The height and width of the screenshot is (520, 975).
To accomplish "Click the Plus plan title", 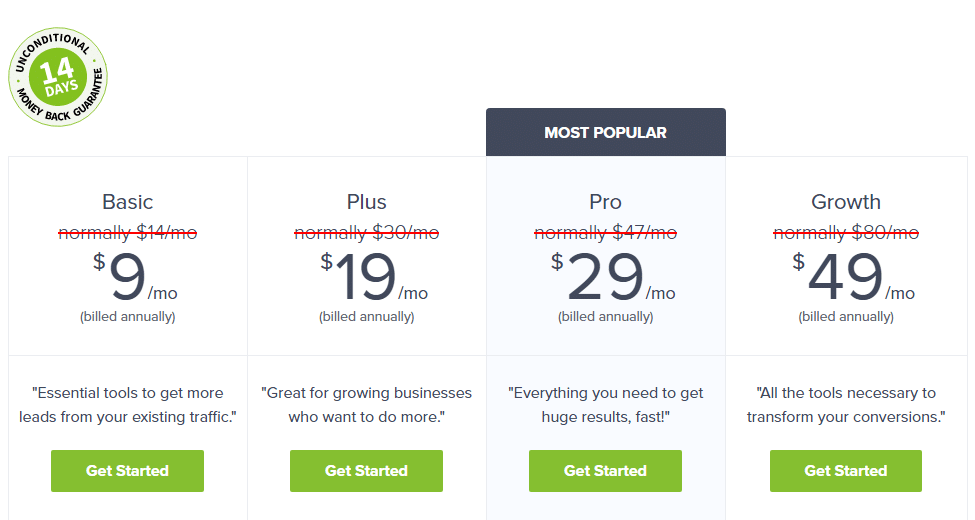I will (367, 202).
